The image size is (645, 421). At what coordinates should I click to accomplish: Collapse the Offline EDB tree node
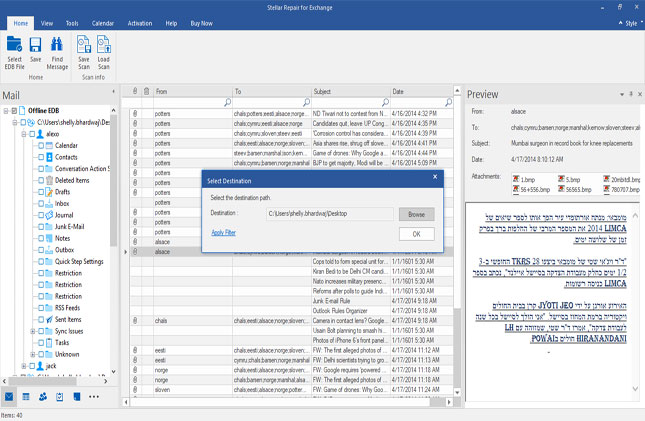coord(6,111)
